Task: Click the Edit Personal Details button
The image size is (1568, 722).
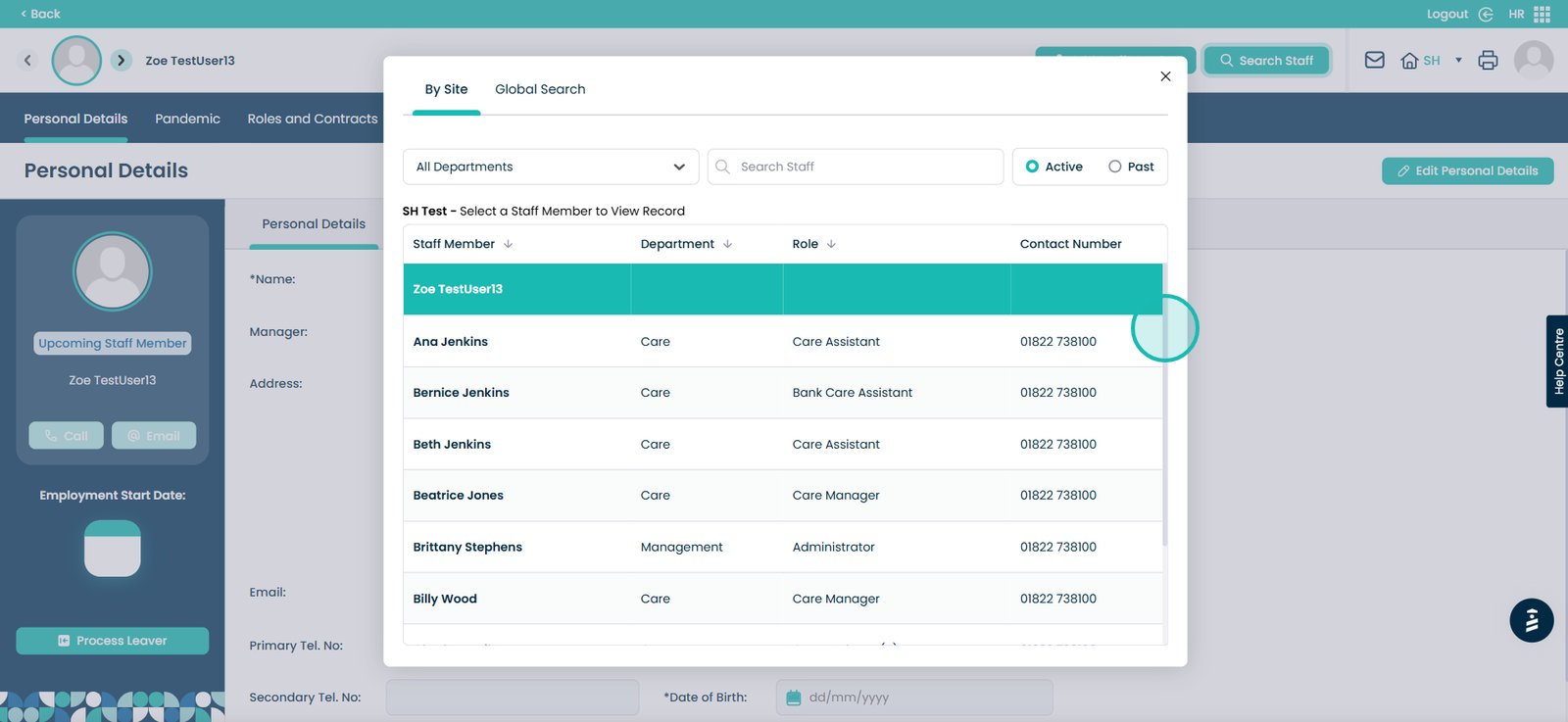Action: [1467, 170]
